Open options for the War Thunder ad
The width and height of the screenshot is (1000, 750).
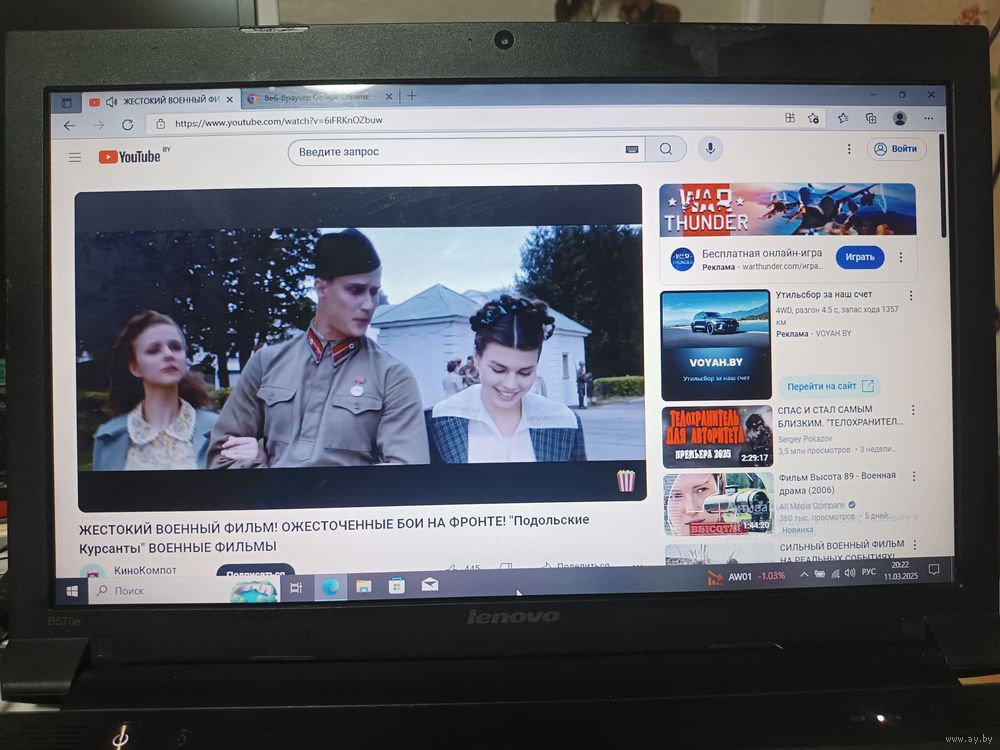(x=901, y=257)
